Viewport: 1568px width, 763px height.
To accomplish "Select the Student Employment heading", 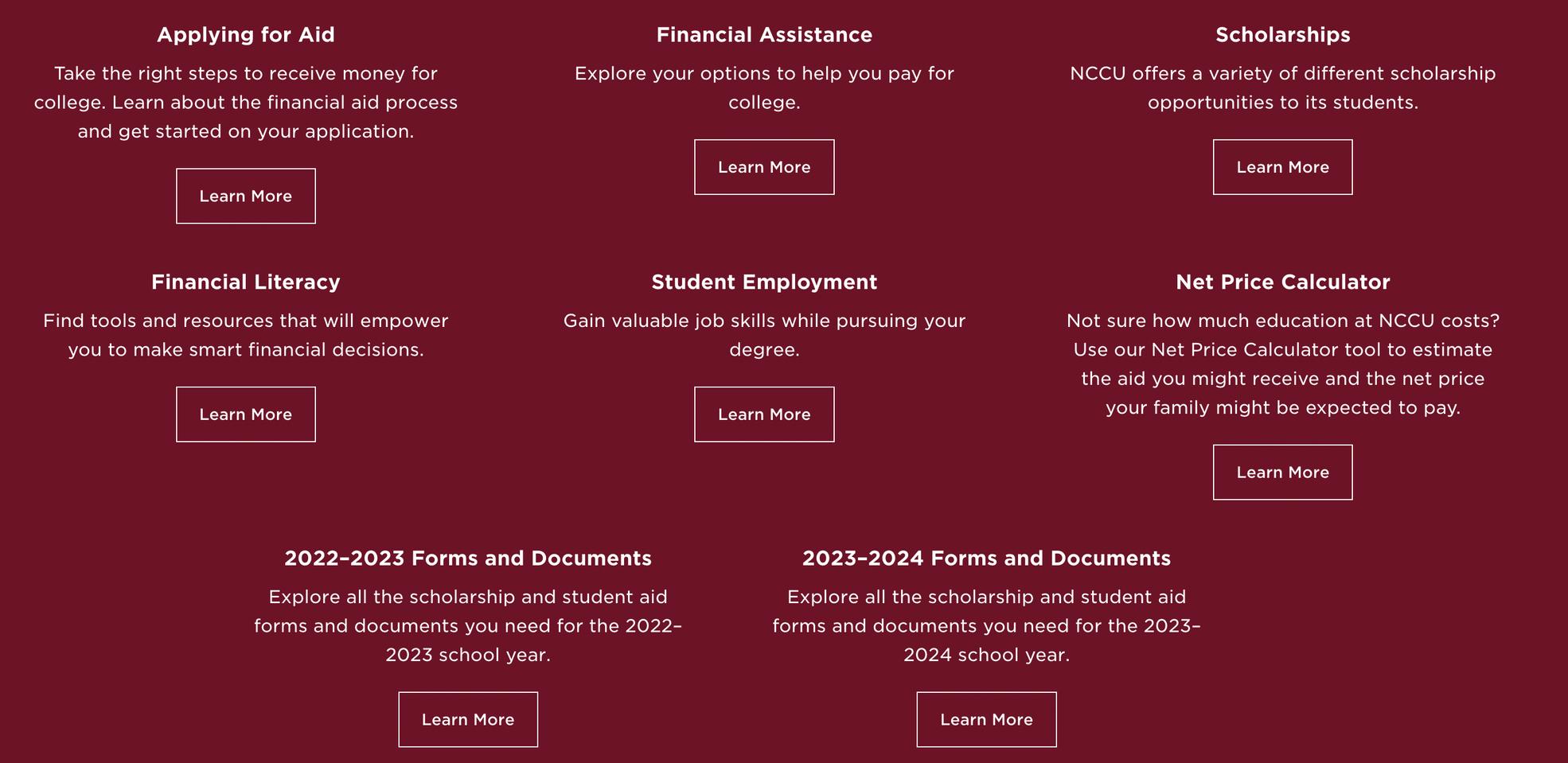I will point(764,282).
